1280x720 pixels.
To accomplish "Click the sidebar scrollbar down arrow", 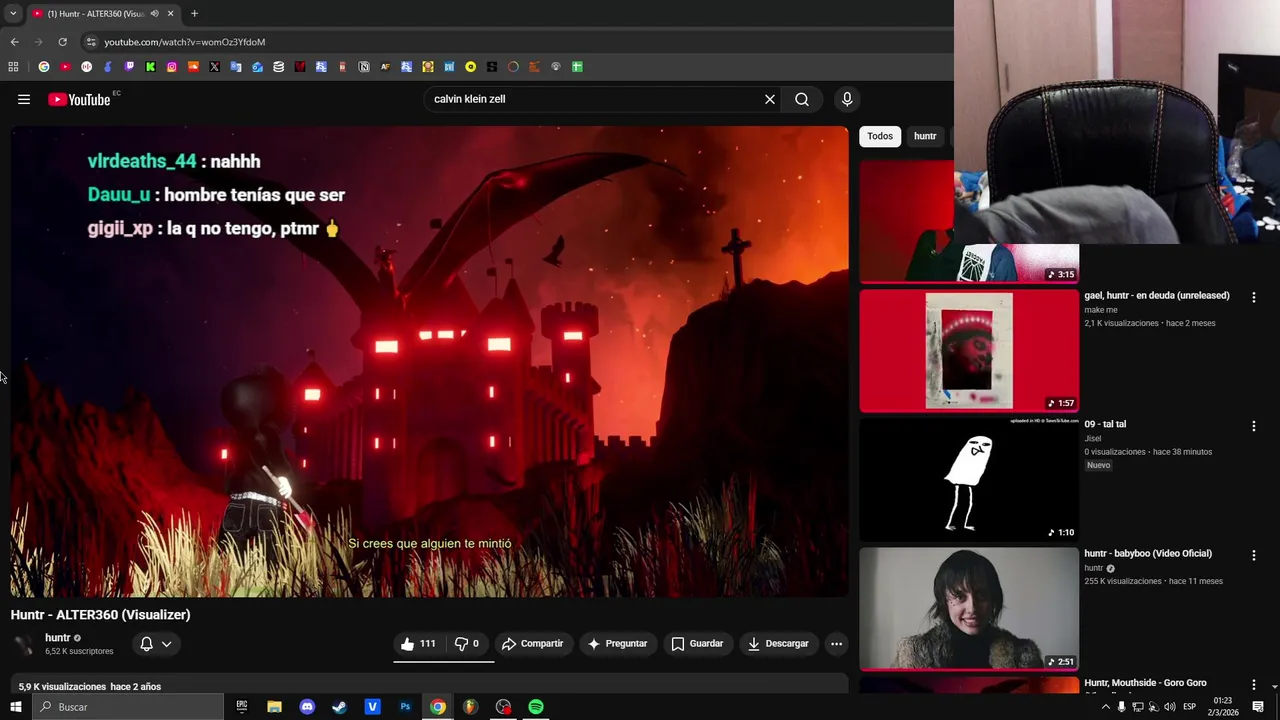I will 1274,687.
